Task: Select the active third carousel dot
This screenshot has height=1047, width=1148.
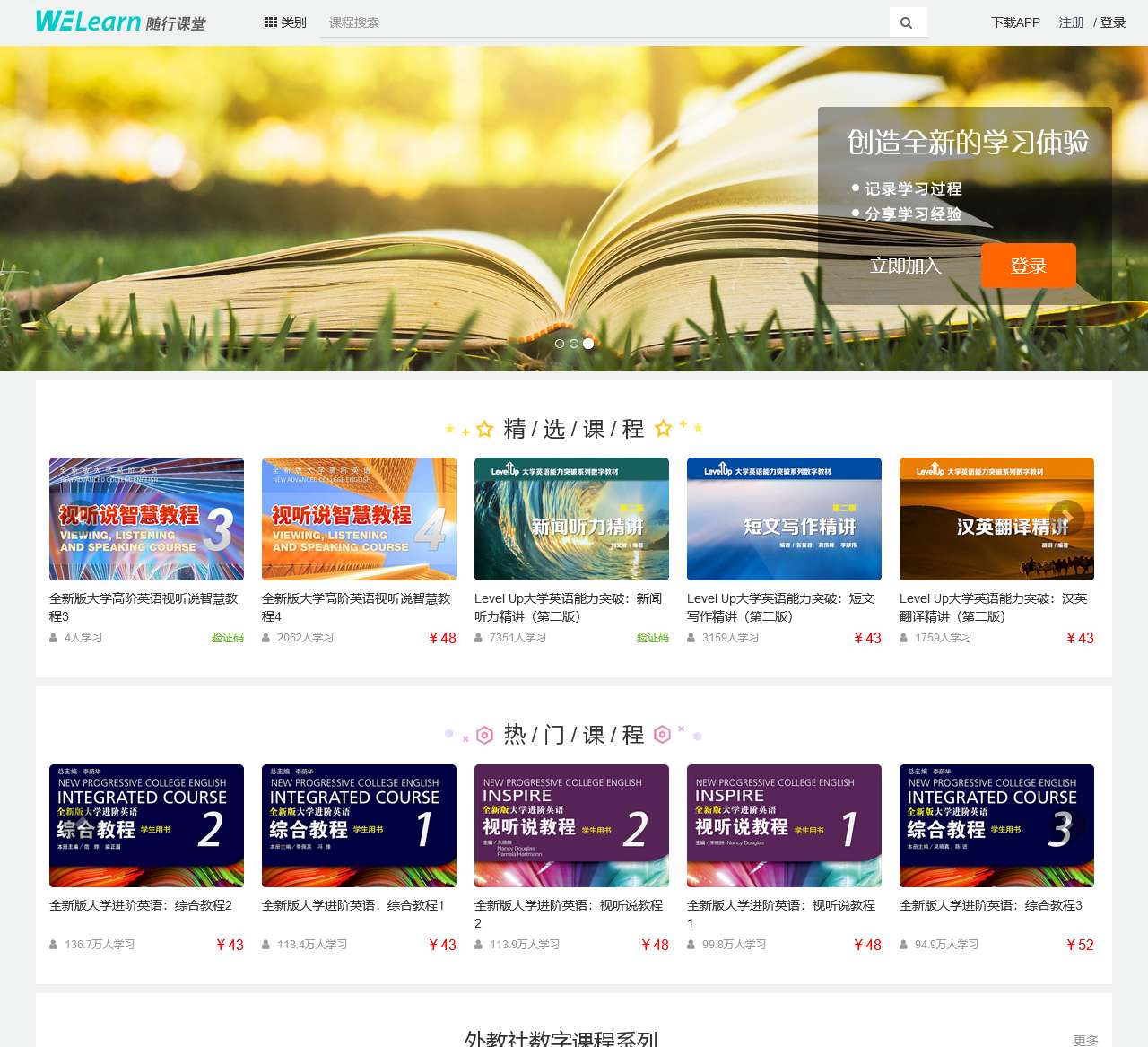Action: 587,344
